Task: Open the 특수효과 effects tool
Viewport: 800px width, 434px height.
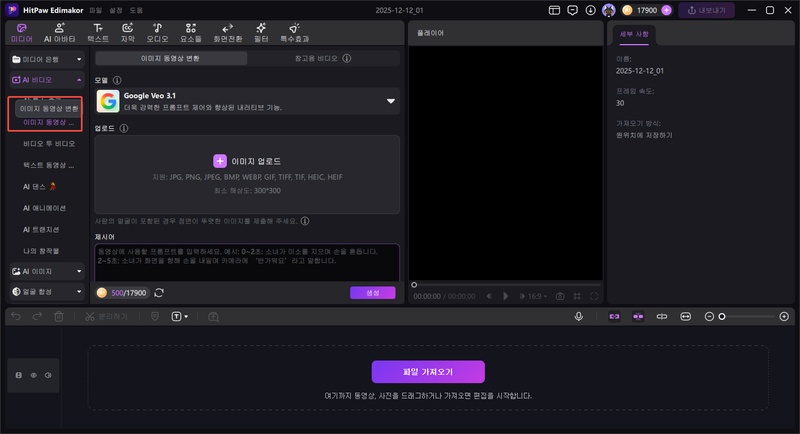Action: (294, 33)
